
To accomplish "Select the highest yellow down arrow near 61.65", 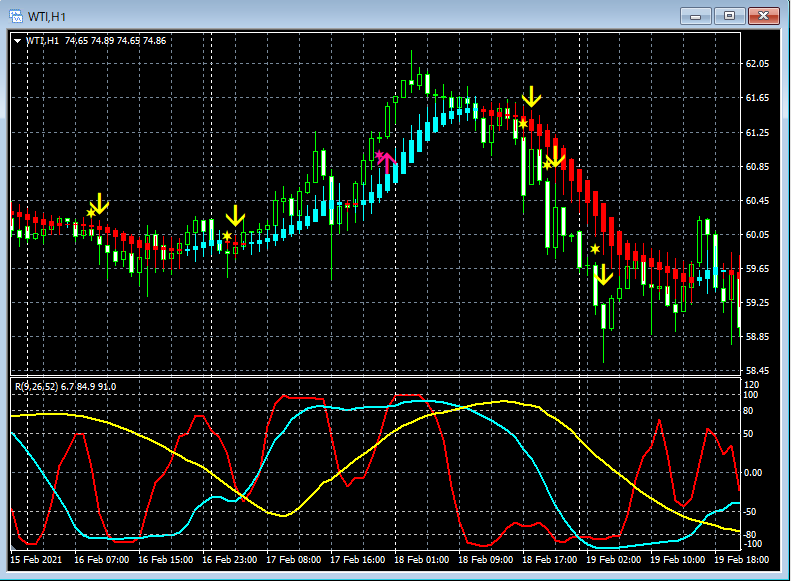I will click(532, 96).
